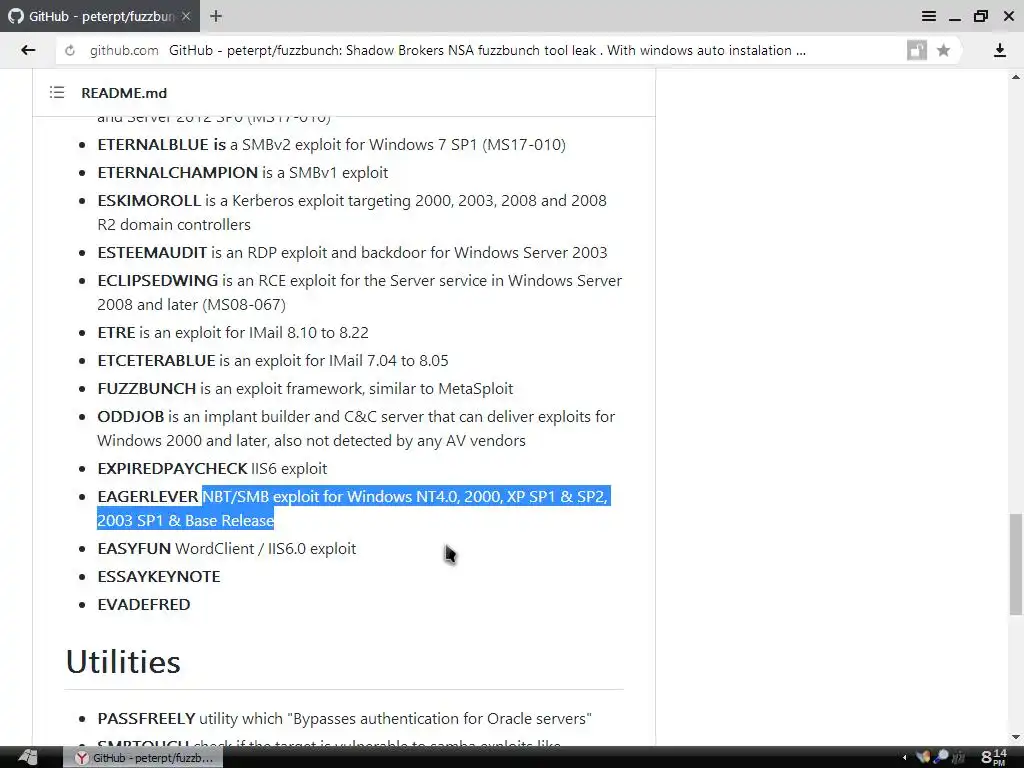
Task: Restore down the browser window
Action: 981,16
